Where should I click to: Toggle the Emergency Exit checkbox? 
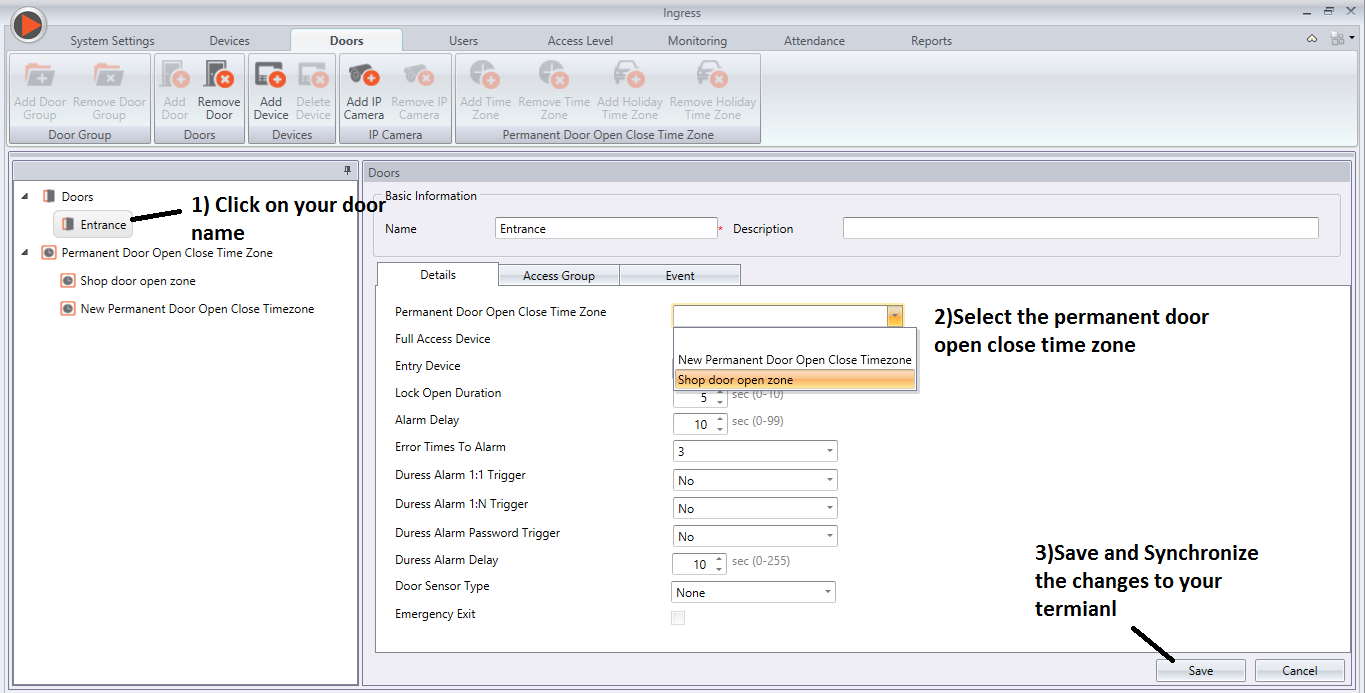[x=678, y=618]
